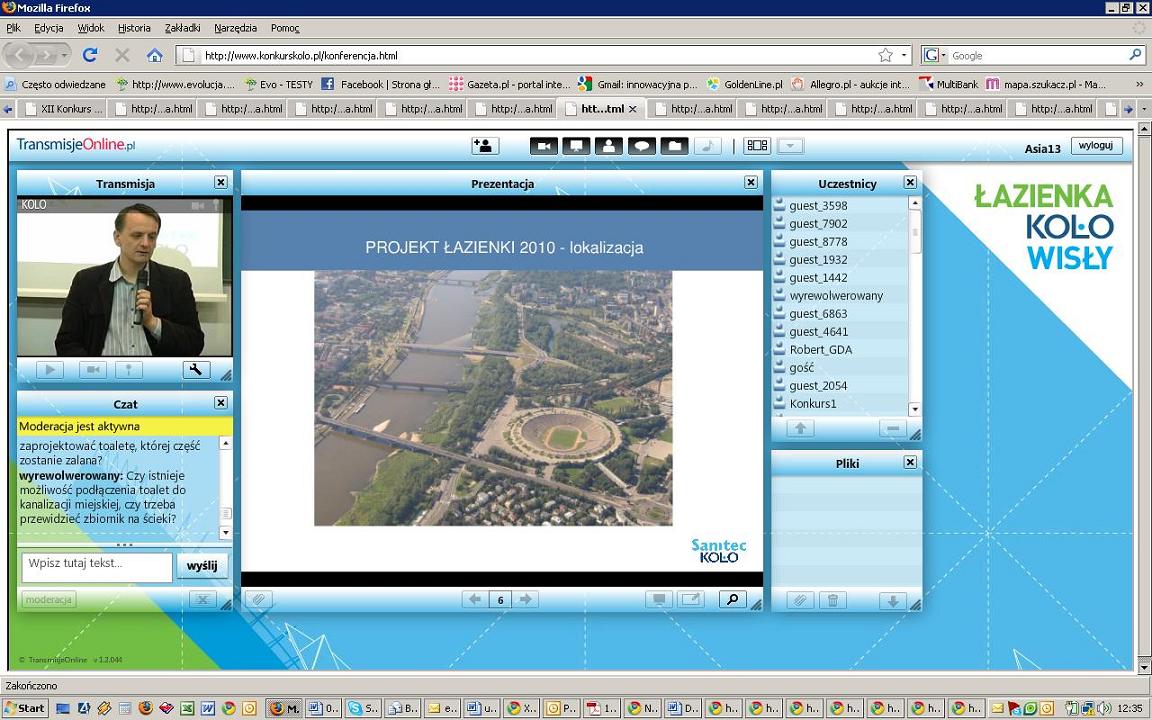Open the wrench settings in Transmisja panel
This screenshot has width=1152, height=720.
196,370
